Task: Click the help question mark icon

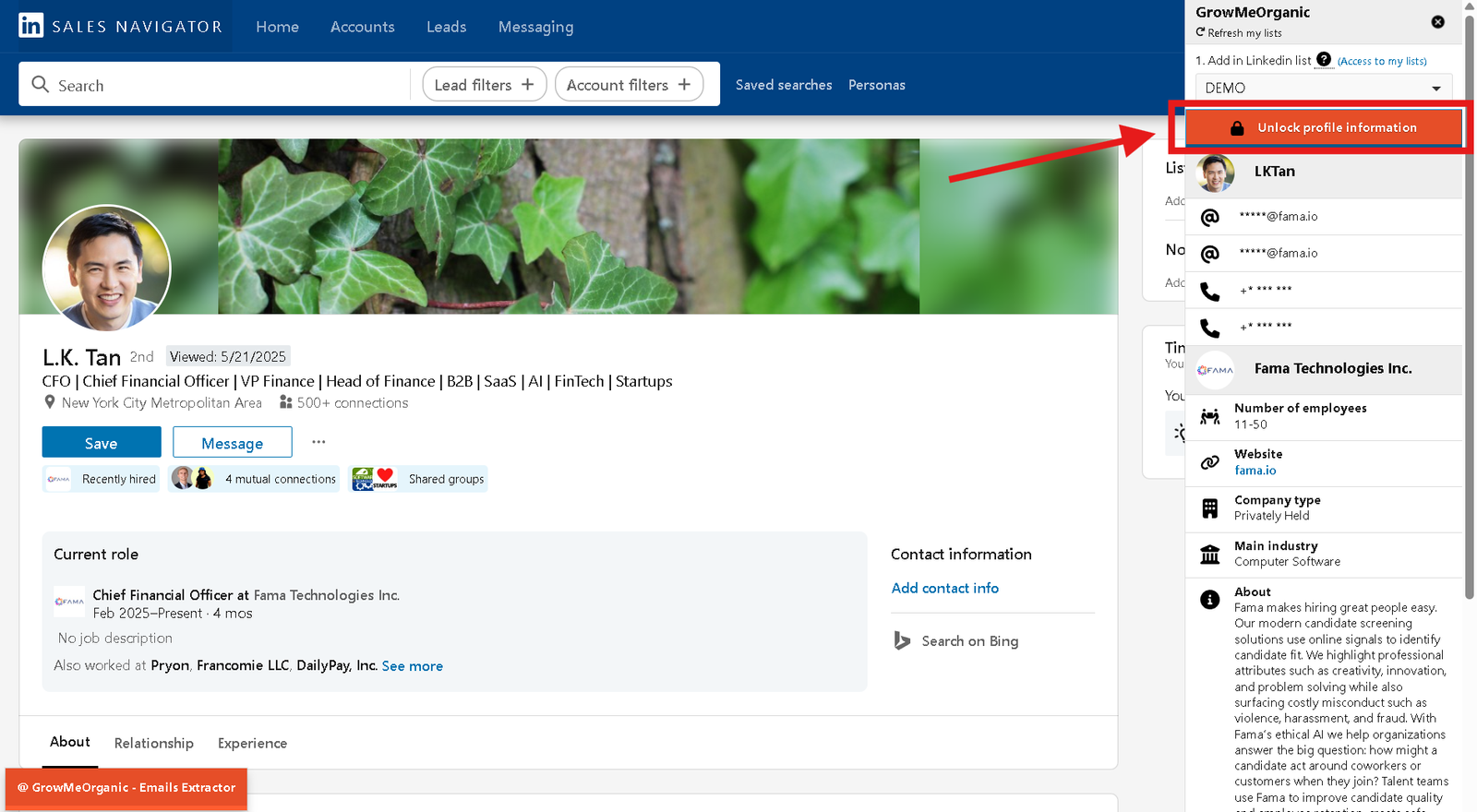Action: click(1324, 59)
